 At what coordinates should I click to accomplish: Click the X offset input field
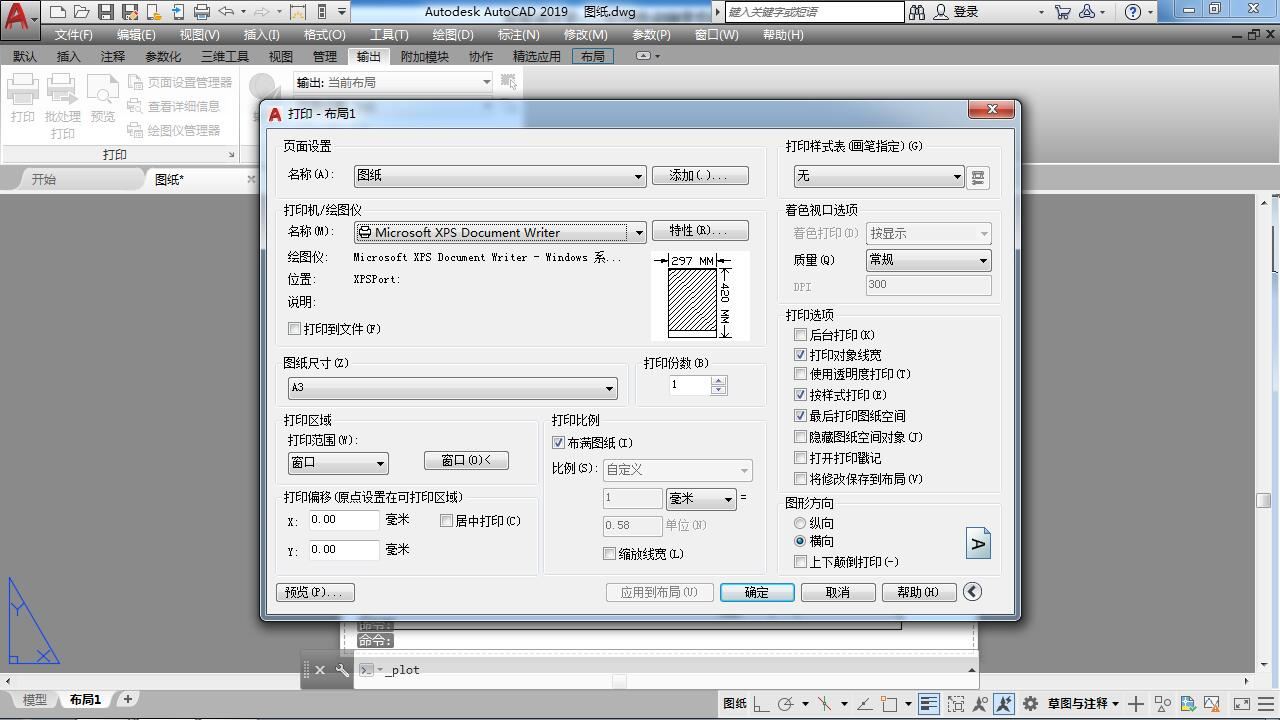[x=344, y=520]
